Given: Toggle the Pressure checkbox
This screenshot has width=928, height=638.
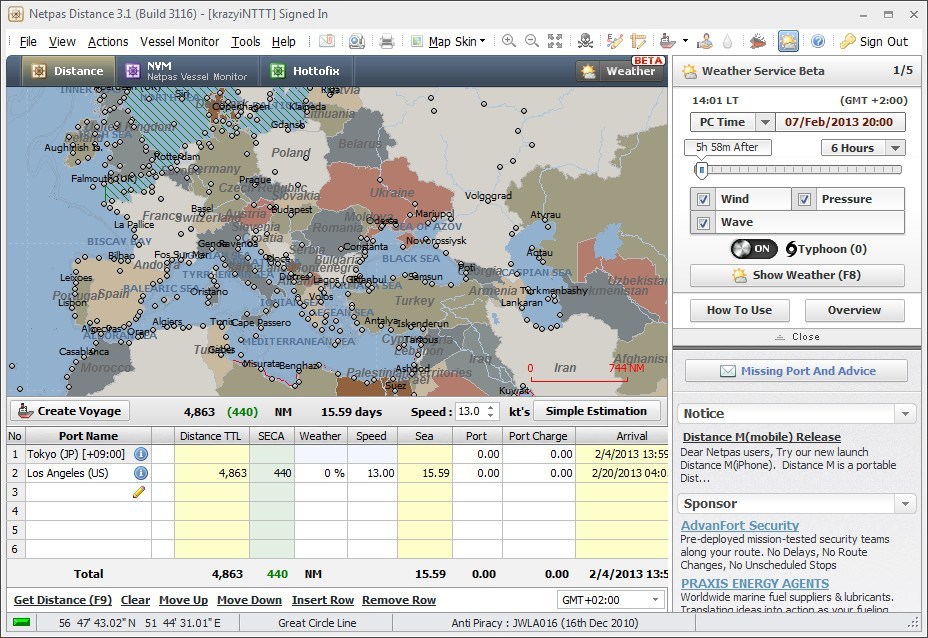Looking at the screenshot, I should coord(804,199).
